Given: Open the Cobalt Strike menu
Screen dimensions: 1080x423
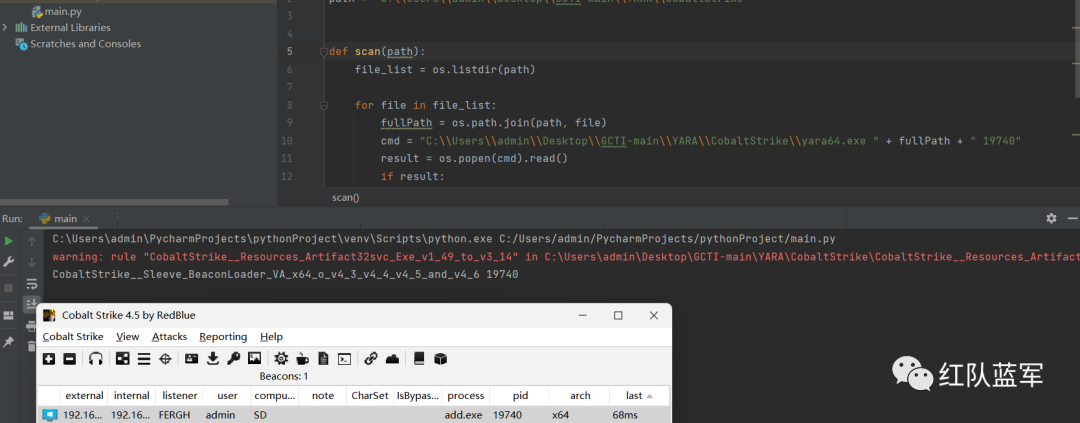Looking at the screenshot, I should [x=73, y=336].
